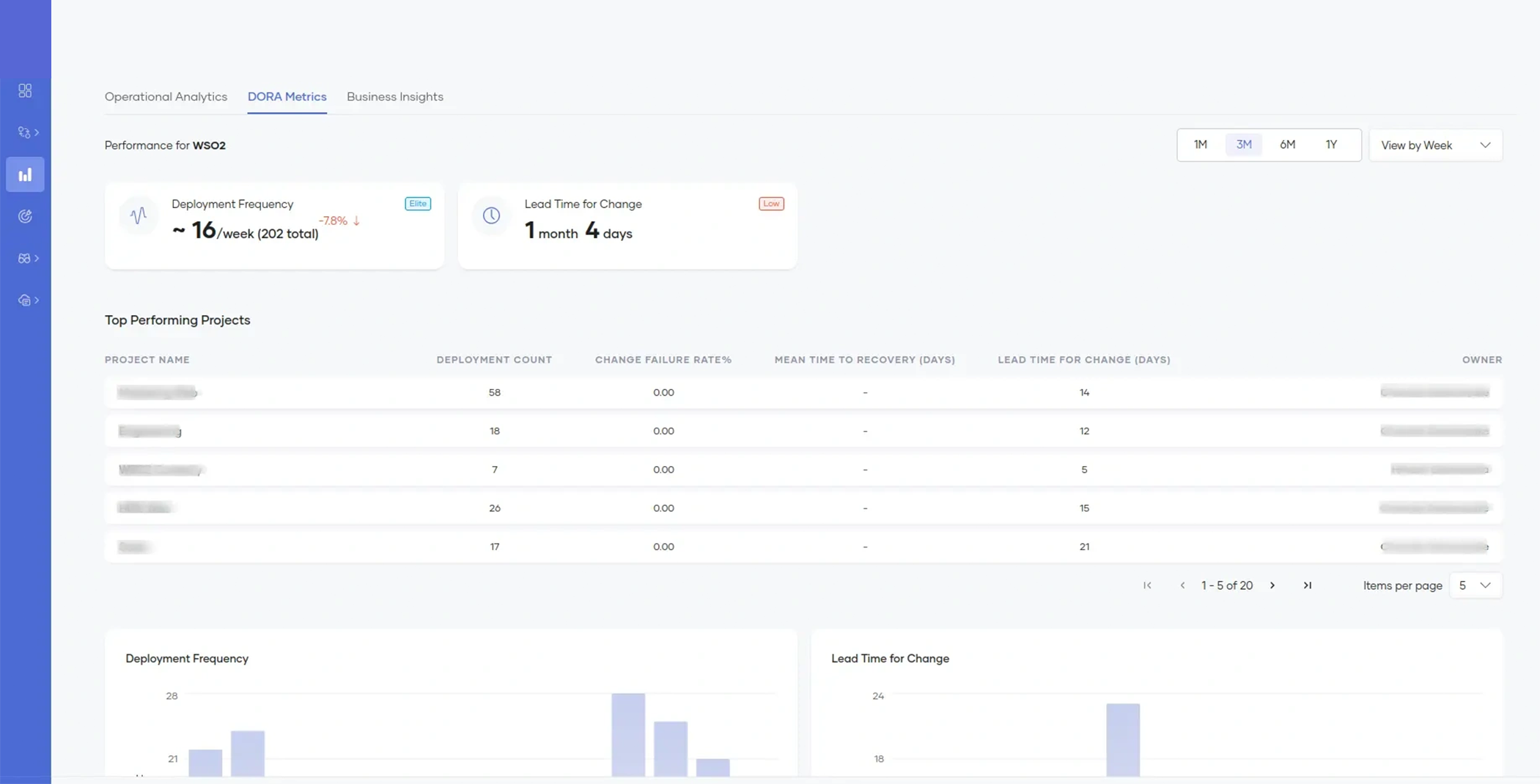
Task: Go to the next page of projects
Action: click(1272, 585)
